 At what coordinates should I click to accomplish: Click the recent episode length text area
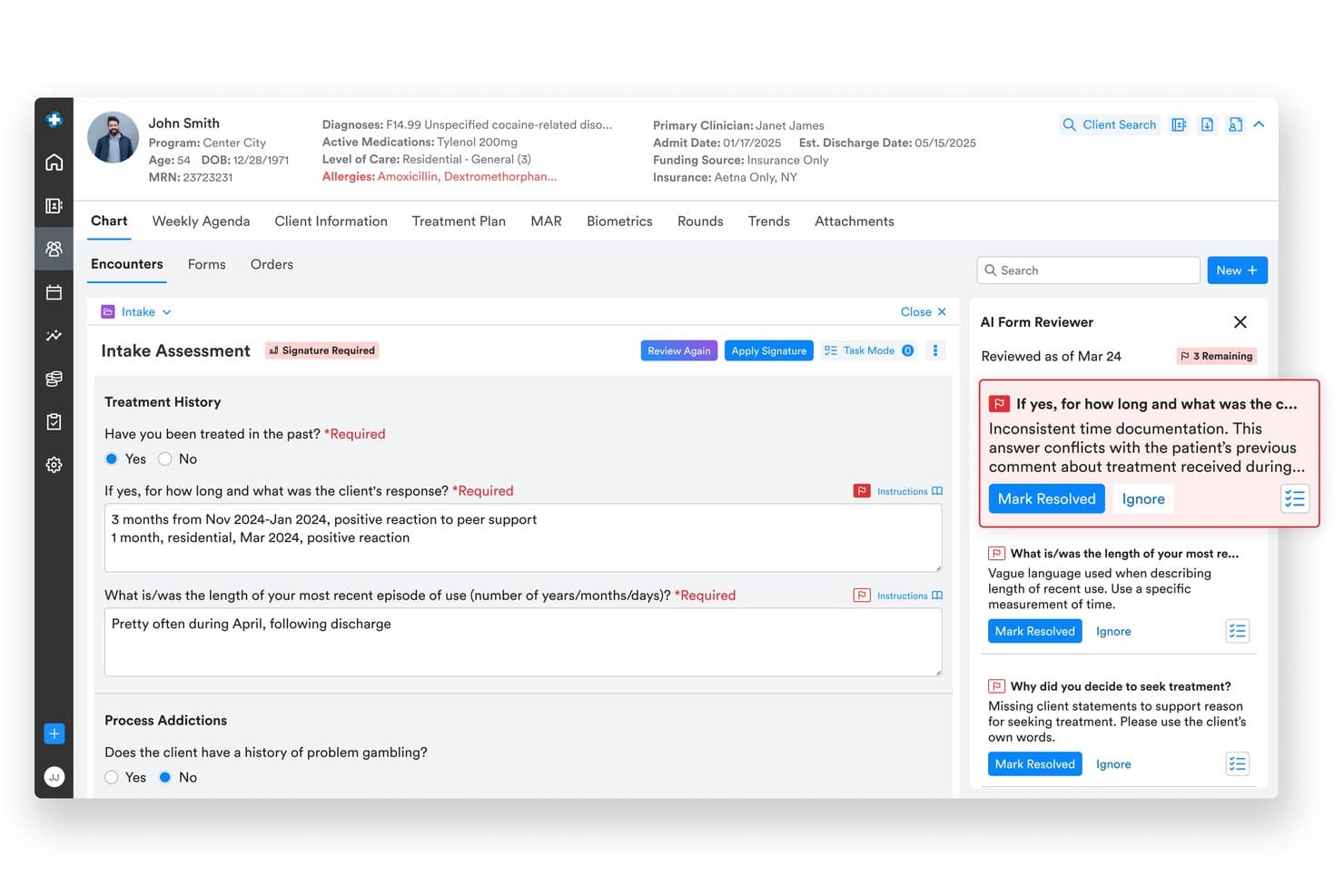[x=523, y=642]
